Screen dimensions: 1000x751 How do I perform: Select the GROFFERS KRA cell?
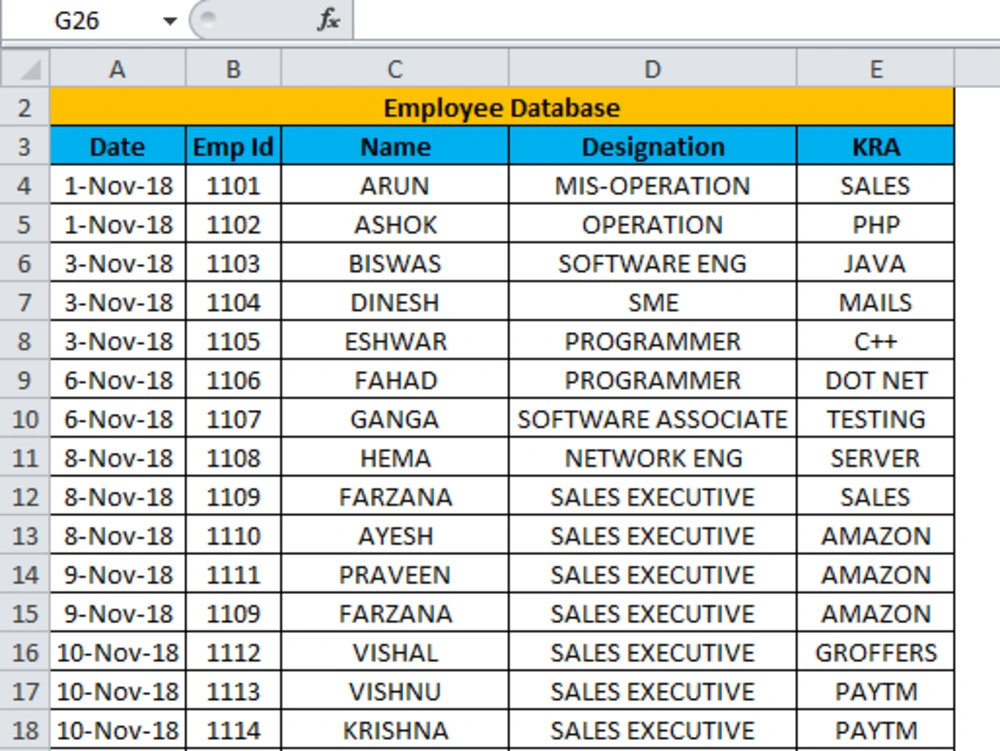(876, 652)
